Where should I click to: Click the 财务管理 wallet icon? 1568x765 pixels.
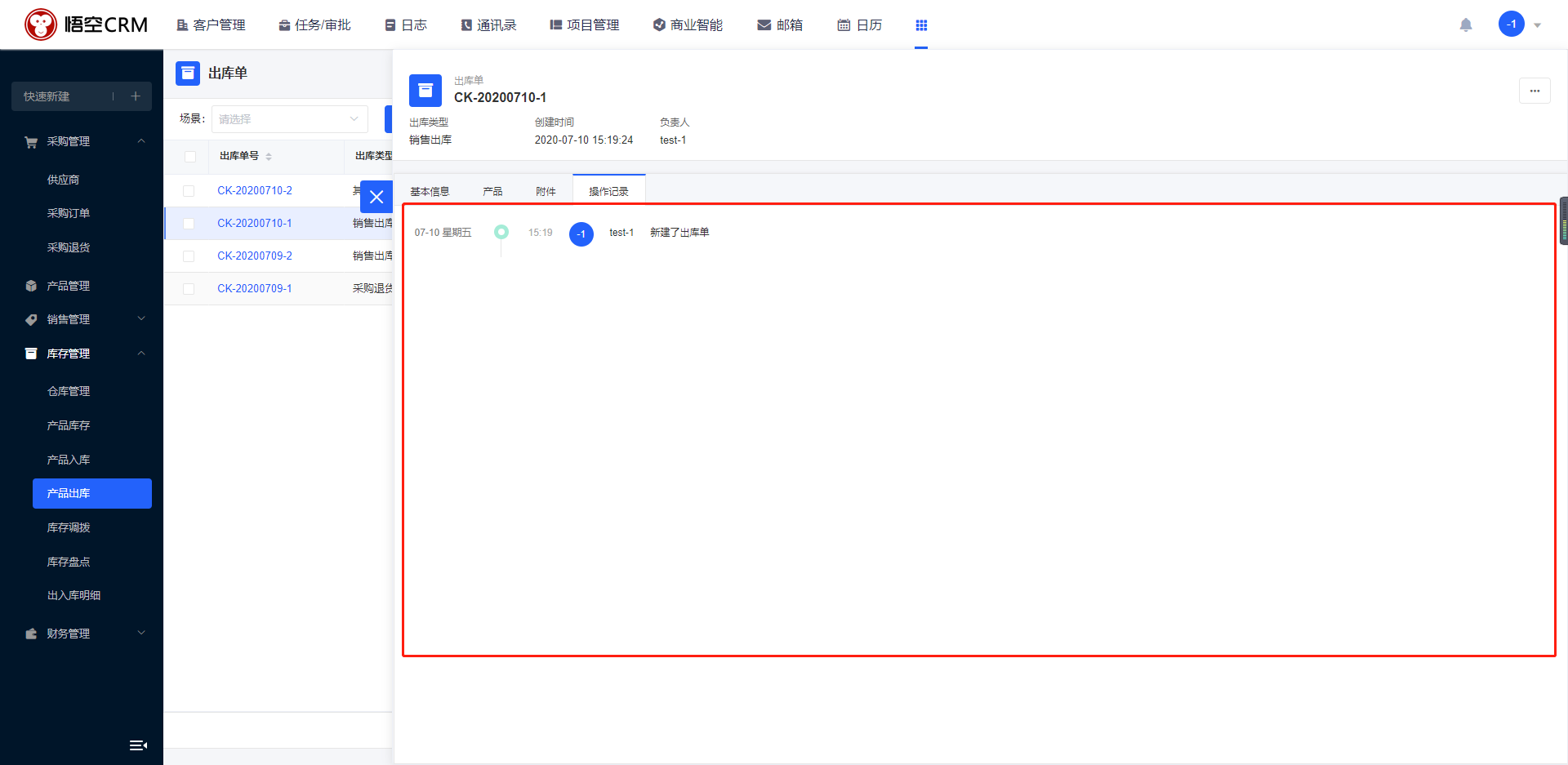(x=31, y=634)
